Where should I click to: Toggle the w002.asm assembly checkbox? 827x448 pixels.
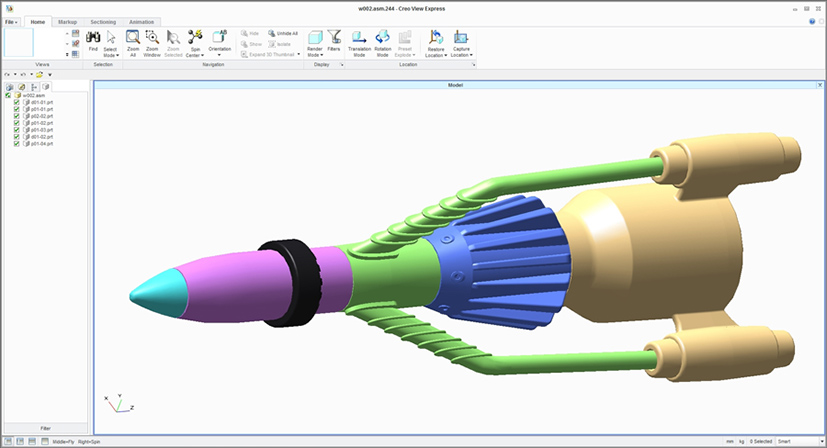[x=8, y=95]
